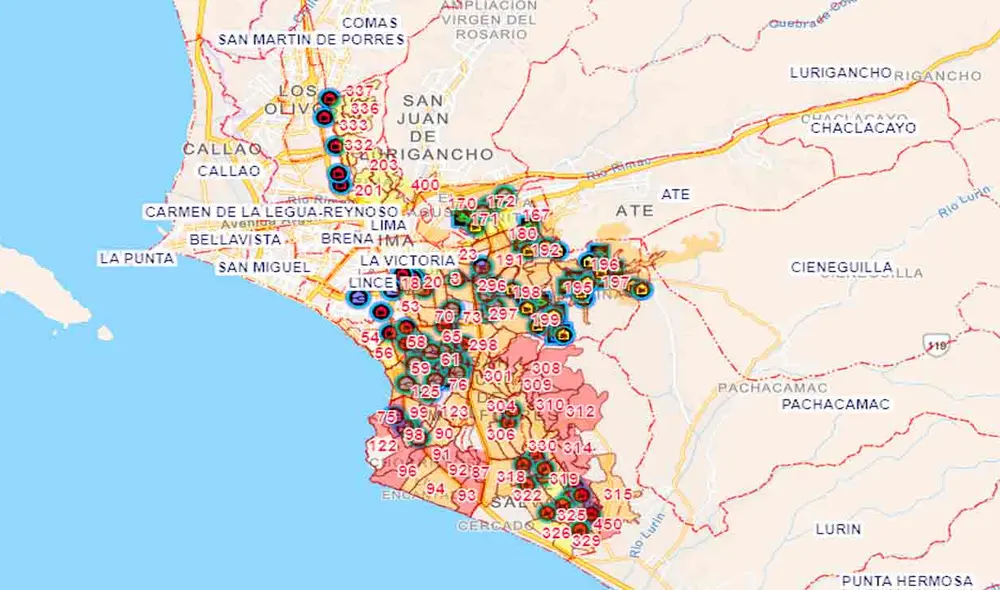The height and width of the screenshot is (590, 1000).
Task: Select the CIENEGUILLA district label
Action: [841, 267]
